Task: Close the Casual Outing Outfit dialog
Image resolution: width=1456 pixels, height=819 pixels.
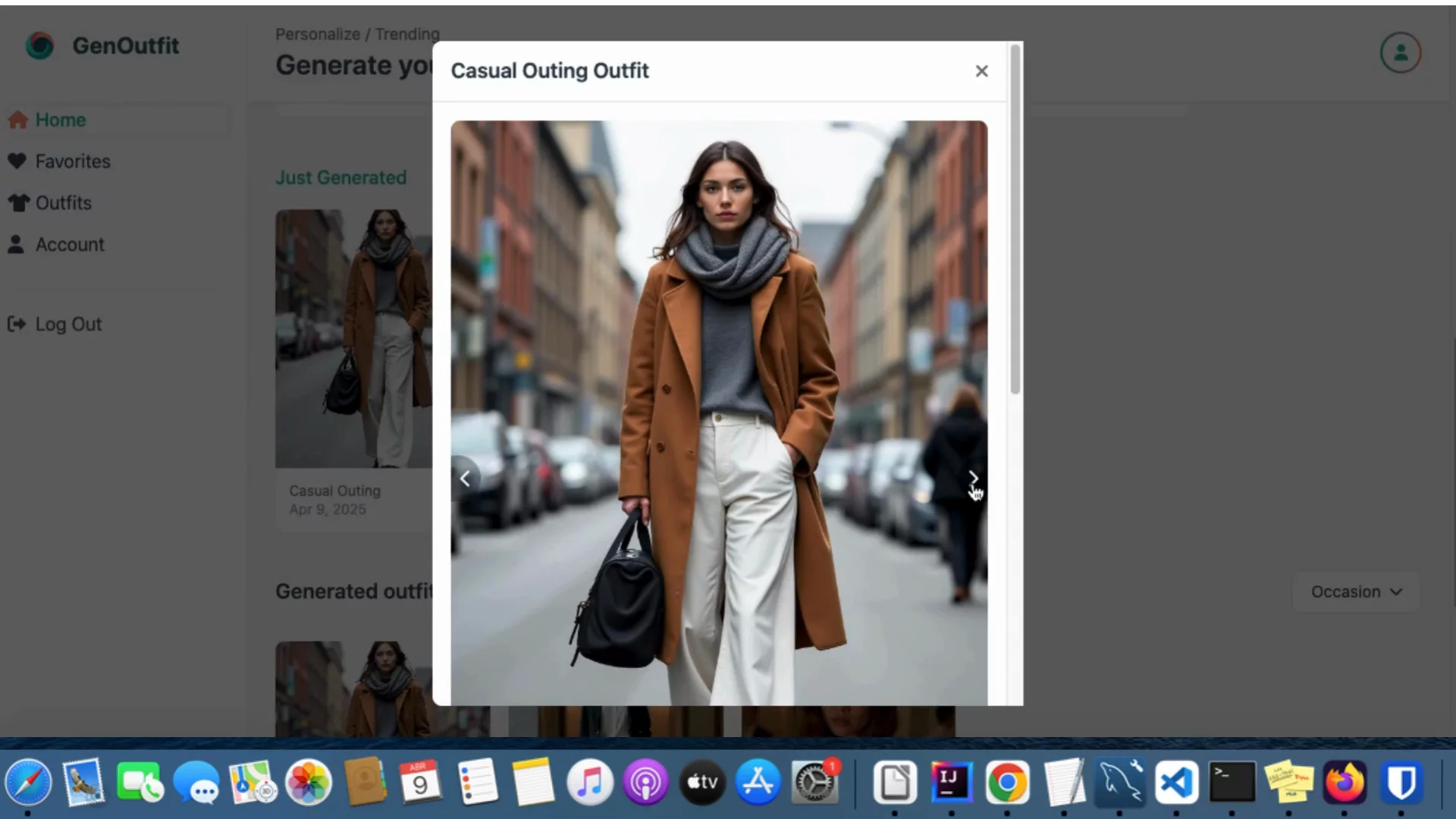Action: click(981, 71)
